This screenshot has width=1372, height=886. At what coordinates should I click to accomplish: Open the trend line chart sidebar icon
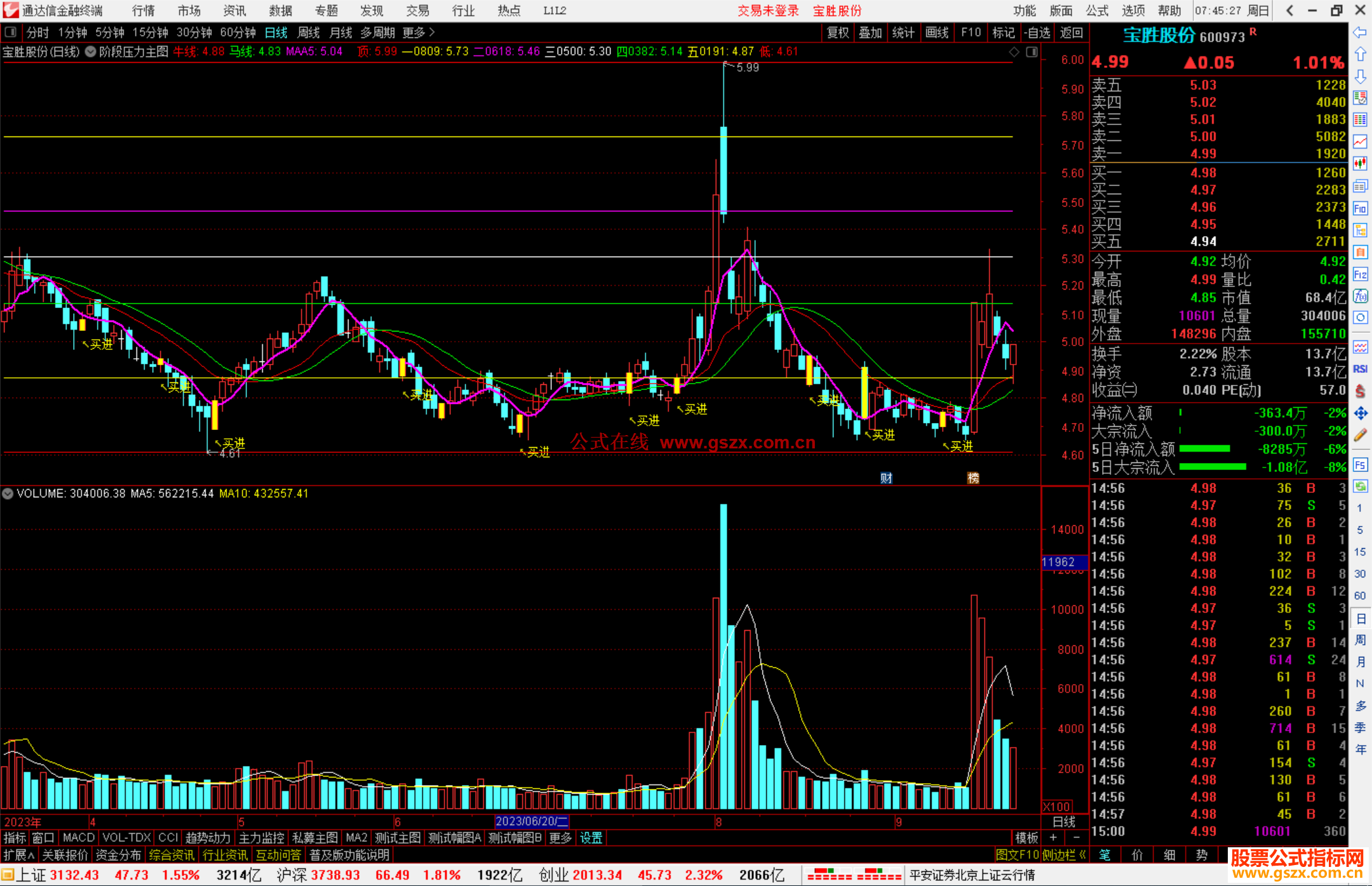coord(1360,142)
